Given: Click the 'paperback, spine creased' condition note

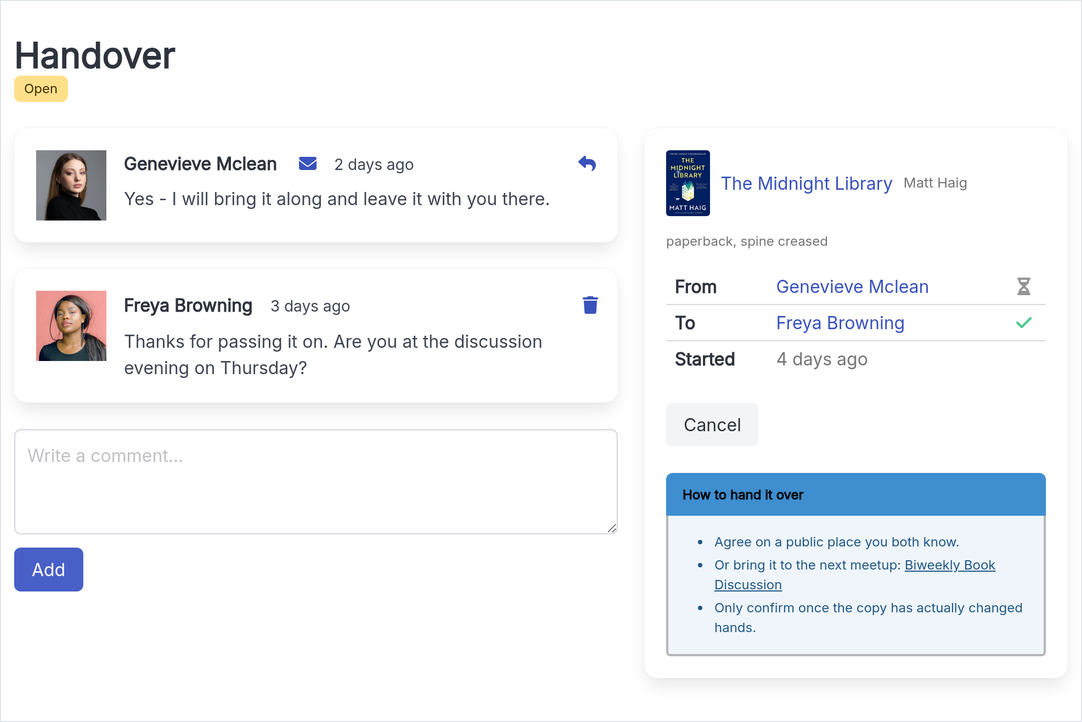Looking at the screenshot, I should click(x=747, y=242).
